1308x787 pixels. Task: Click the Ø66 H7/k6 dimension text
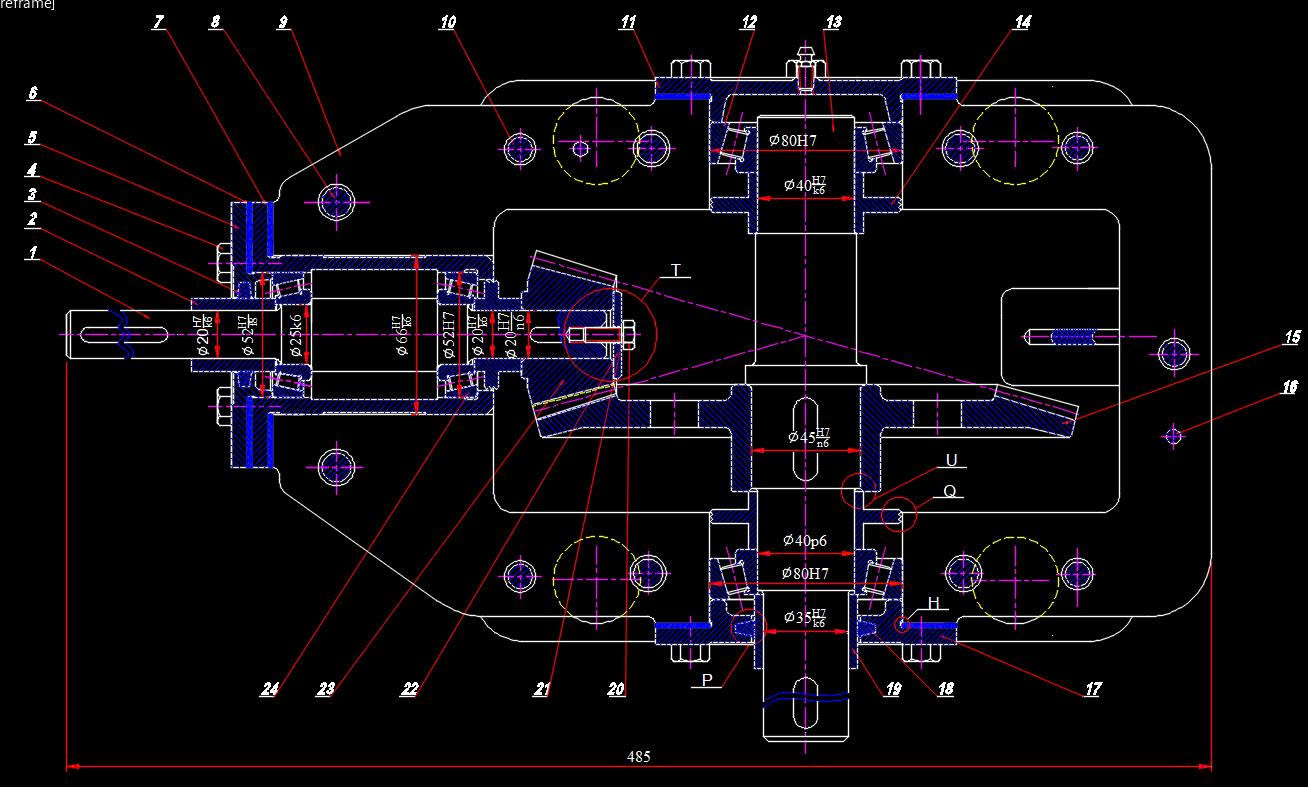tap(401, 333)
